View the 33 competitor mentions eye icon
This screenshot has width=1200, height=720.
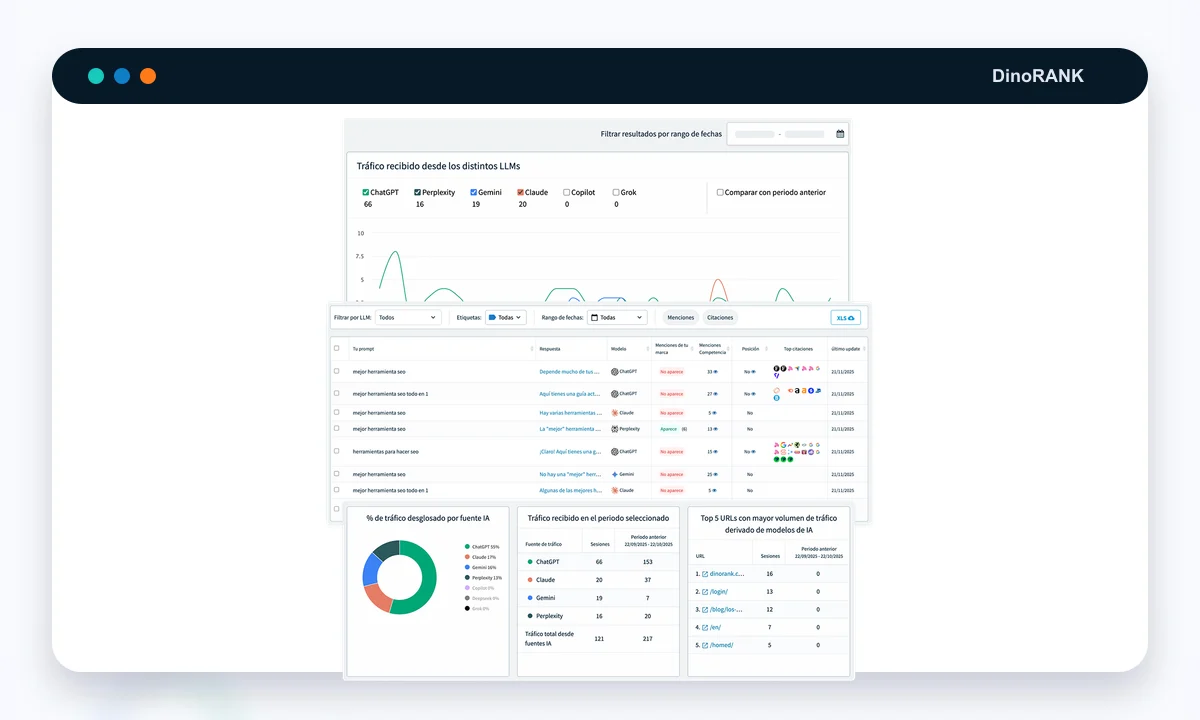tap(716, 371)
